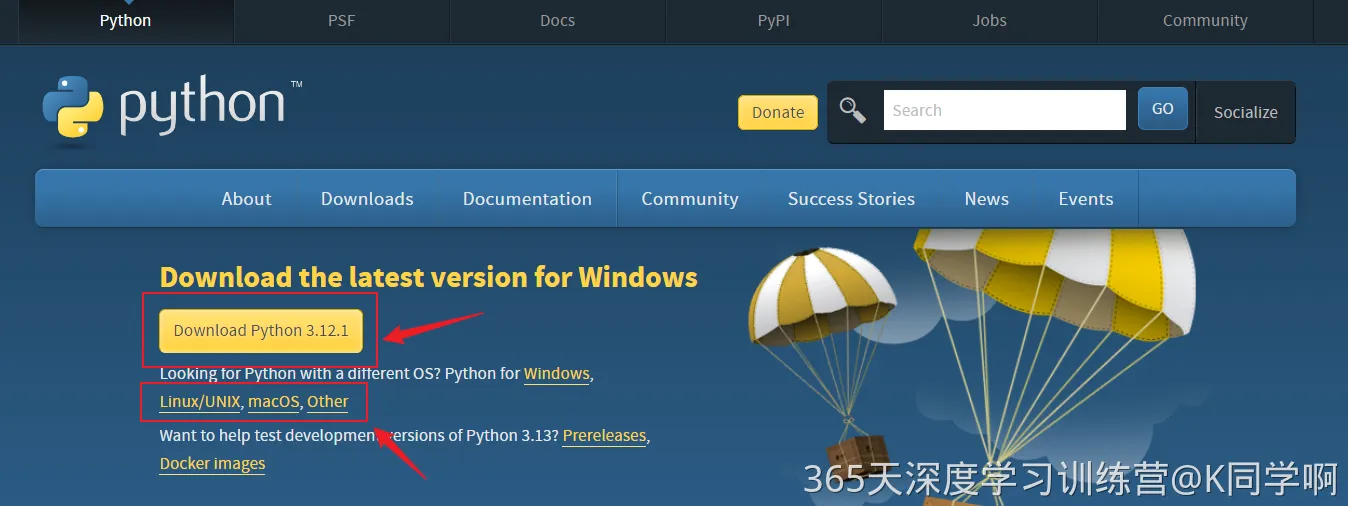Go to the PyPI top tab
The width and height of the screenshot is (1348, 506).
[x=773, y=21]
